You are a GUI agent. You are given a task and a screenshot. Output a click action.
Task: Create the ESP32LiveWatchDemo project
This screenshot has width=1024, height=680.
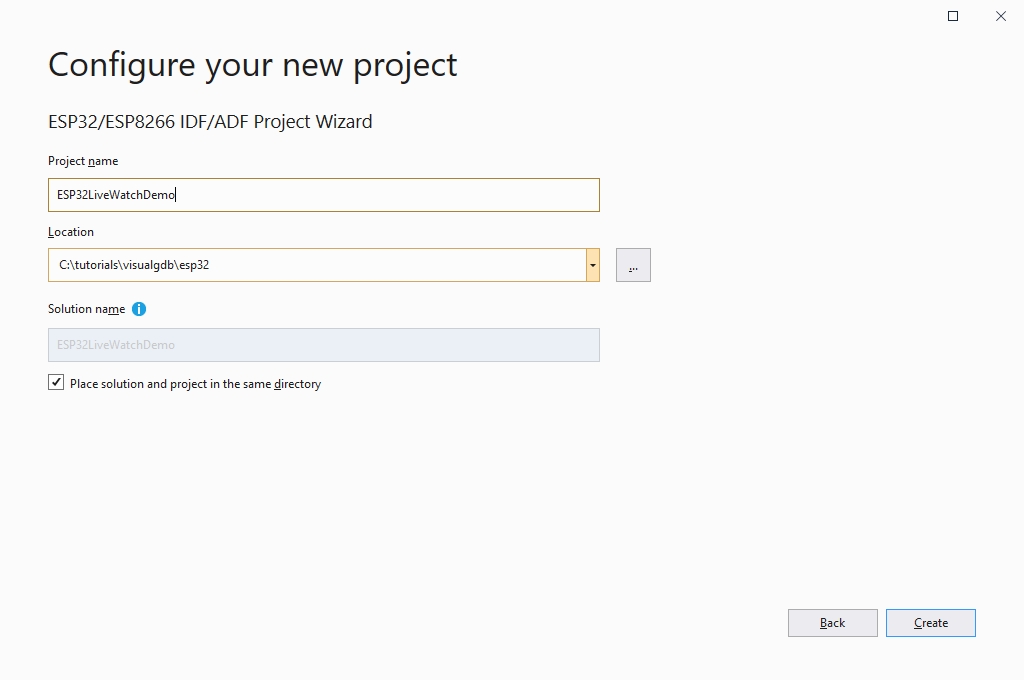tap(931, 623)
